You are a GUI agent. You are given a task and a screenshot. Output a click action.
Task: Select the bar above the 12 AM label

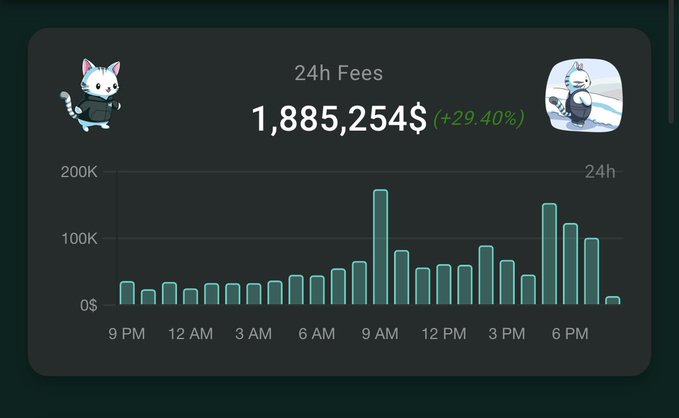[191, 297]
